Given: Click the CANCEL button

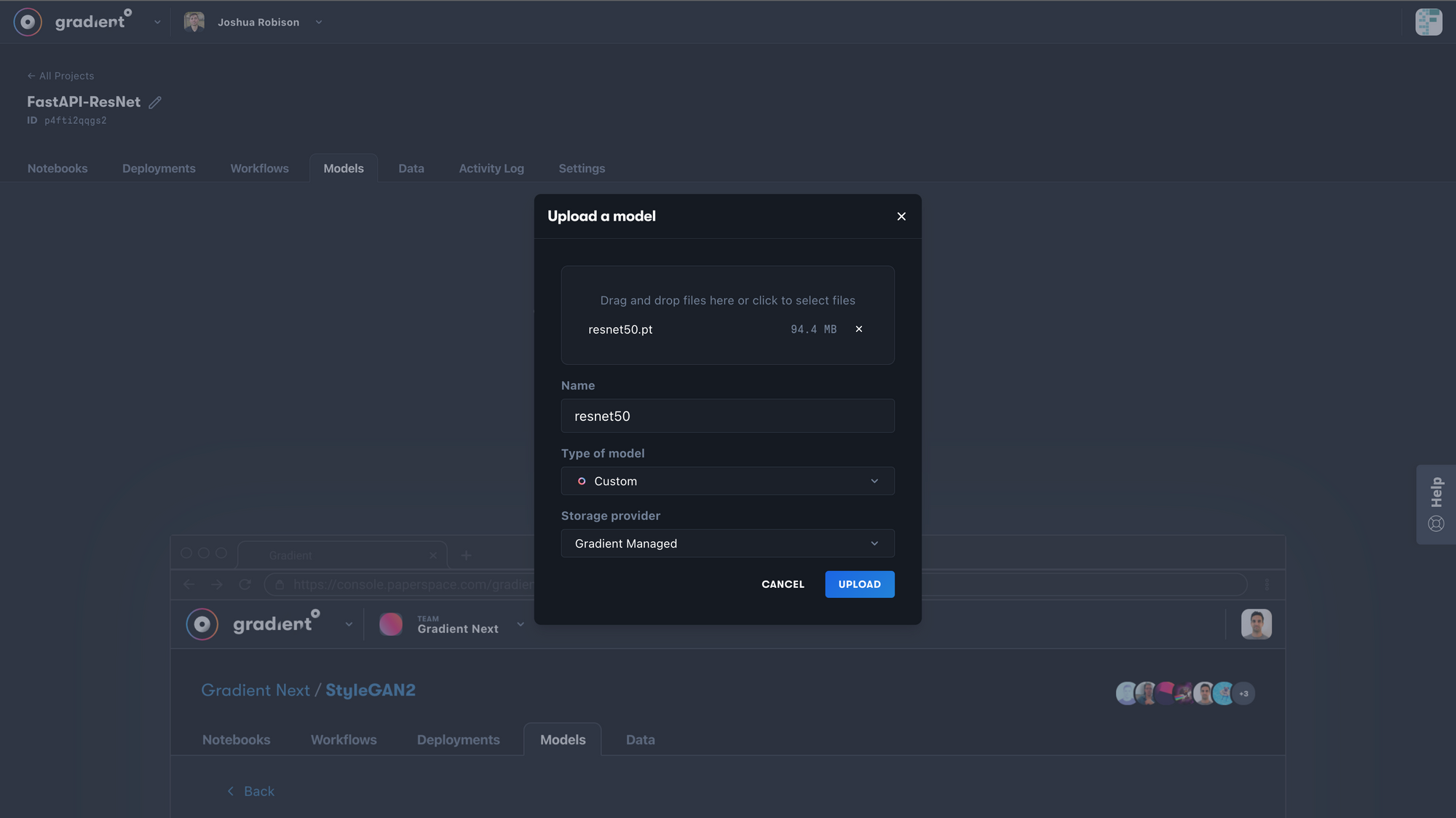Looking at the screenshot, I should pos(783,584).
